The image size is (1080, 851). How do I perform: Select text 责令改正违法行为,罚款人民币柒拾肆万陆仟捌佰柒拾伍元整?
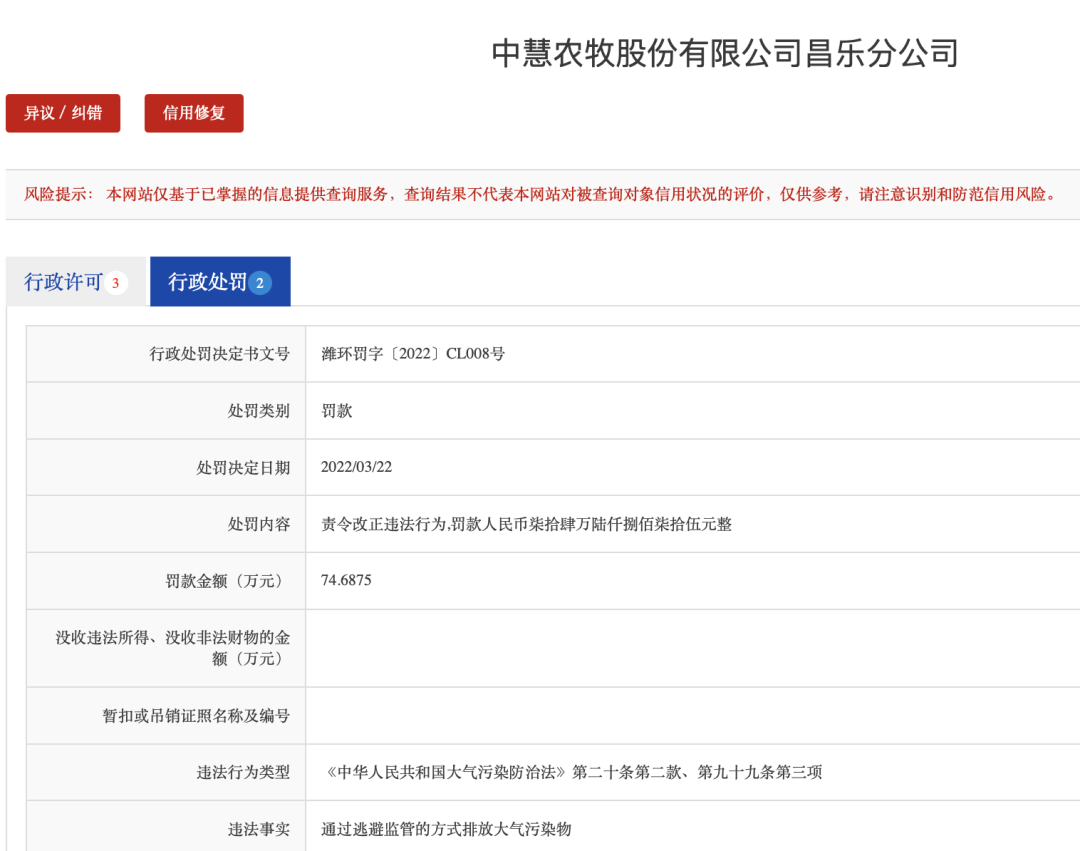(526, 525)
